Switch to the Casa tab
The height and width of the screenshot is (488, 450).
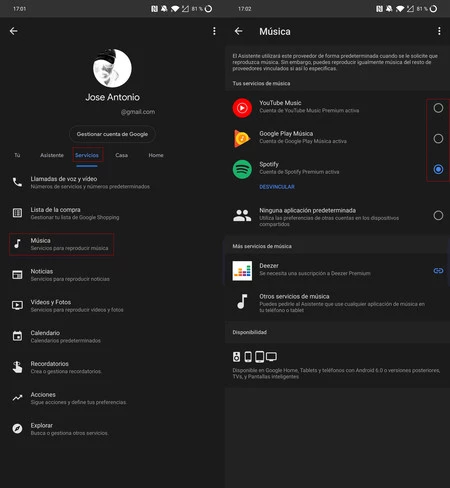(x=121, y=155)
